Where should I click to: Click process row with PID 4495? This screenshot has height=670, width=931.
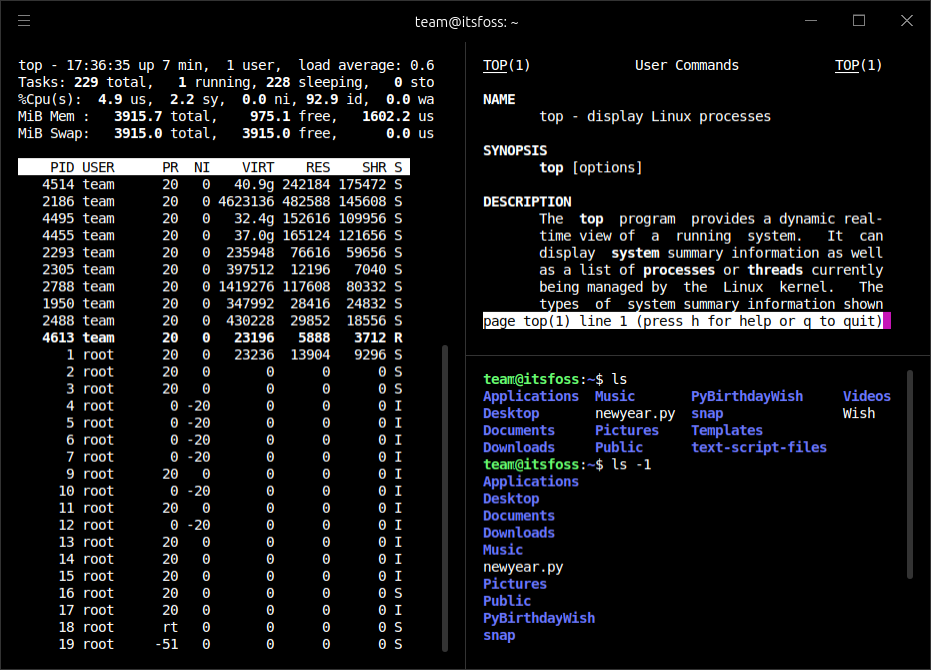(x=222, y=219)
